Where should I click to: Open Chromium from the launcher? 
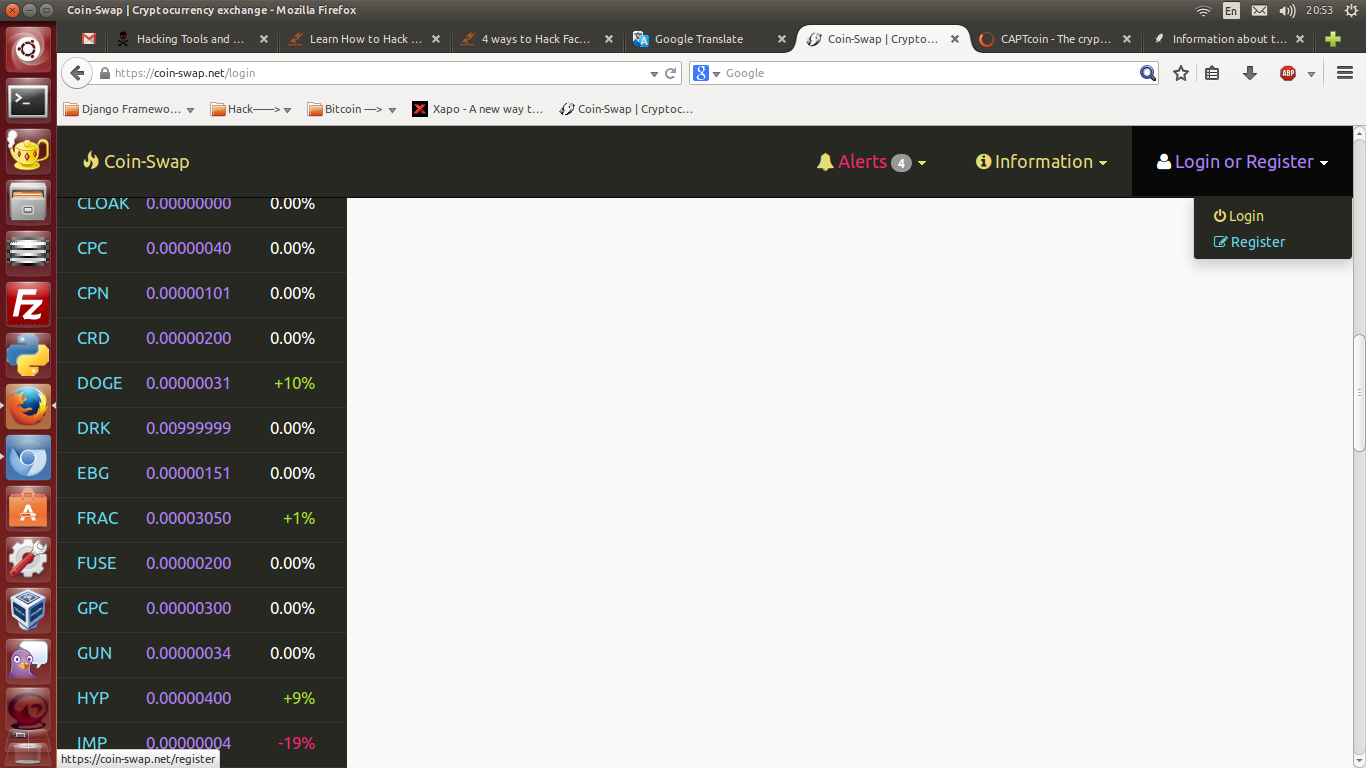[x=28, y=458]
